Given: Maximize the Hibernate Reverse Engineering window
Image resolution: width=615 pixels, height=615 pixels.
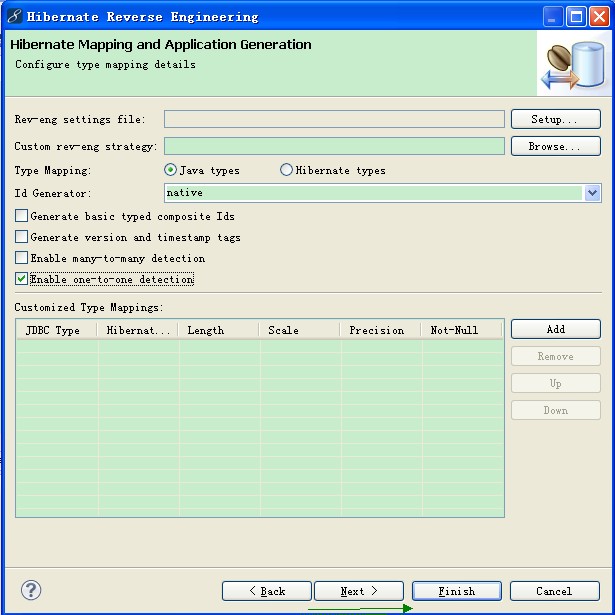Looking at the screenshot, I should coord(576,17).
